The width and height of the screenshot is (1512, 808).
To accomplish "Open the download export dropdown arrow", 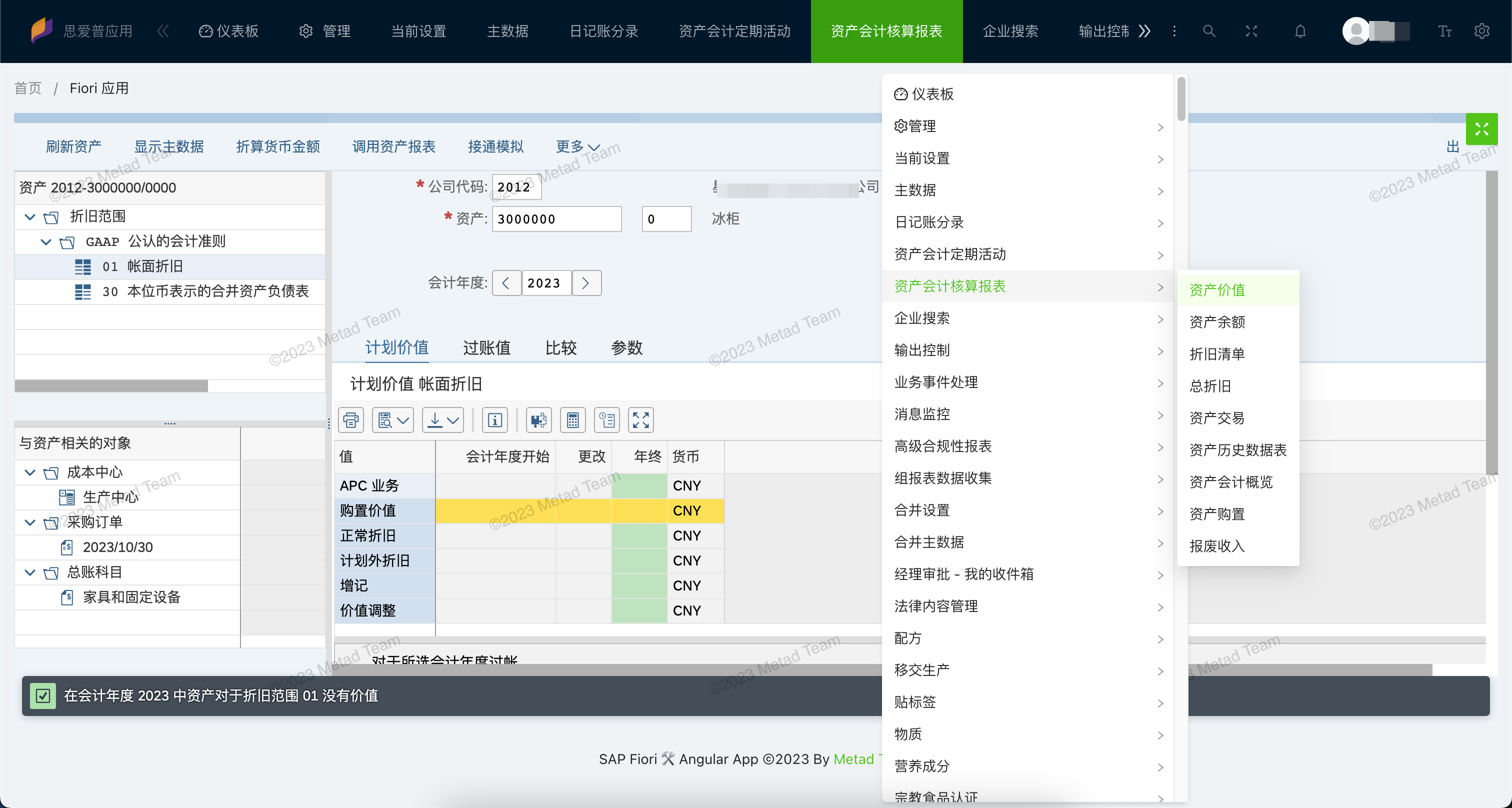I will click(452, 420).
